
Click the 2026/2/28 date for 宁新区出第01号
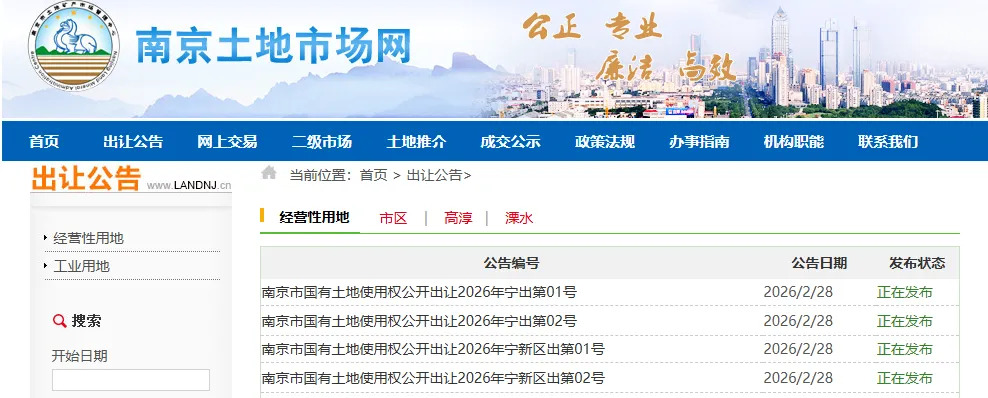pos(798,349)
